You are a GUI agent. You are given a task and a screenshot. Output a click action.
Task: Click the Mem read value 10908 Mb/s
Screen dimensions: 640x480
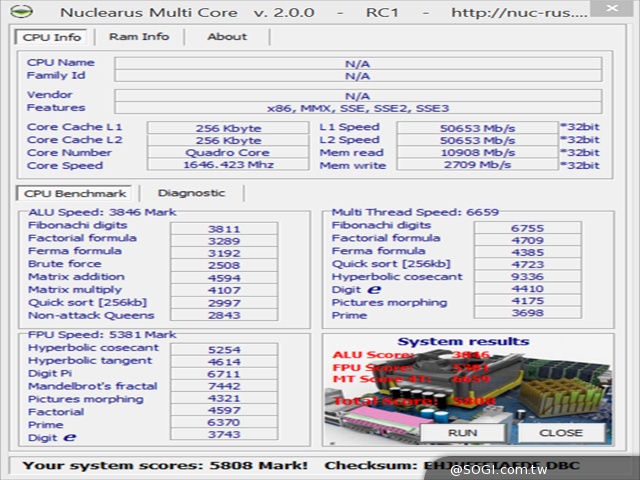tap(476, 153)
